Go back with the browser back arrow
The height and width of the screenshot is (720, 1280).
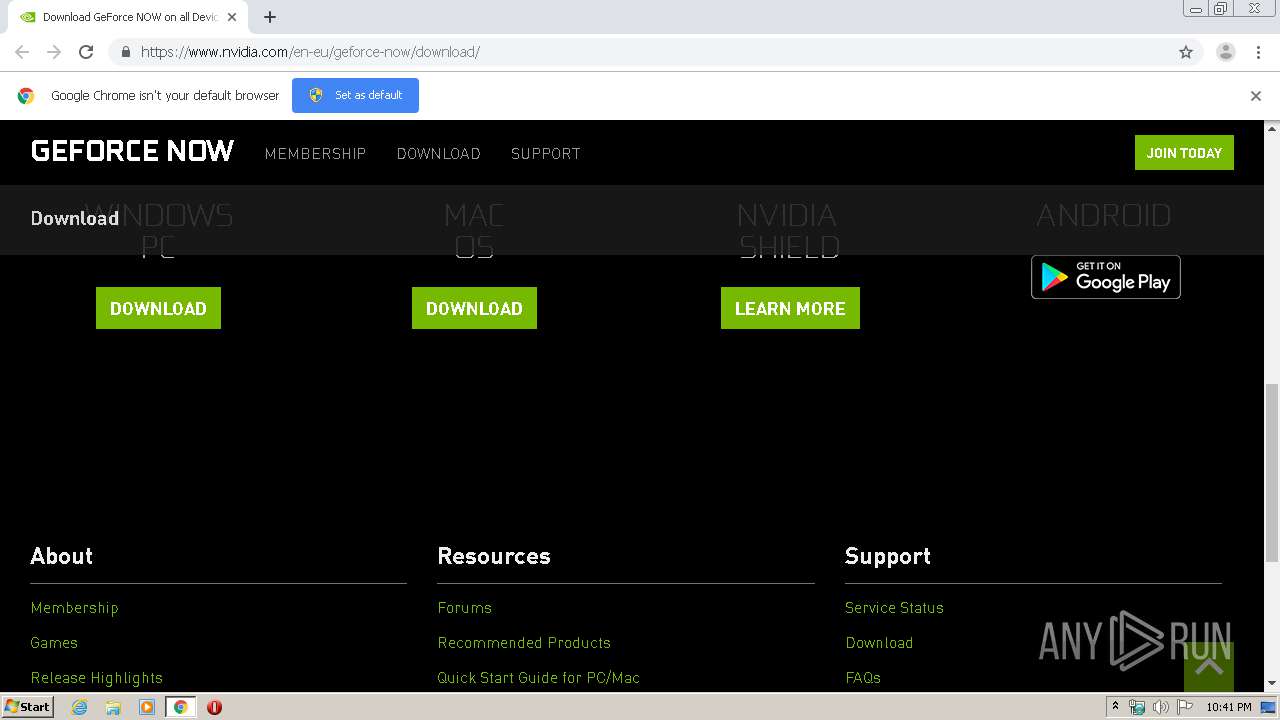22,52
